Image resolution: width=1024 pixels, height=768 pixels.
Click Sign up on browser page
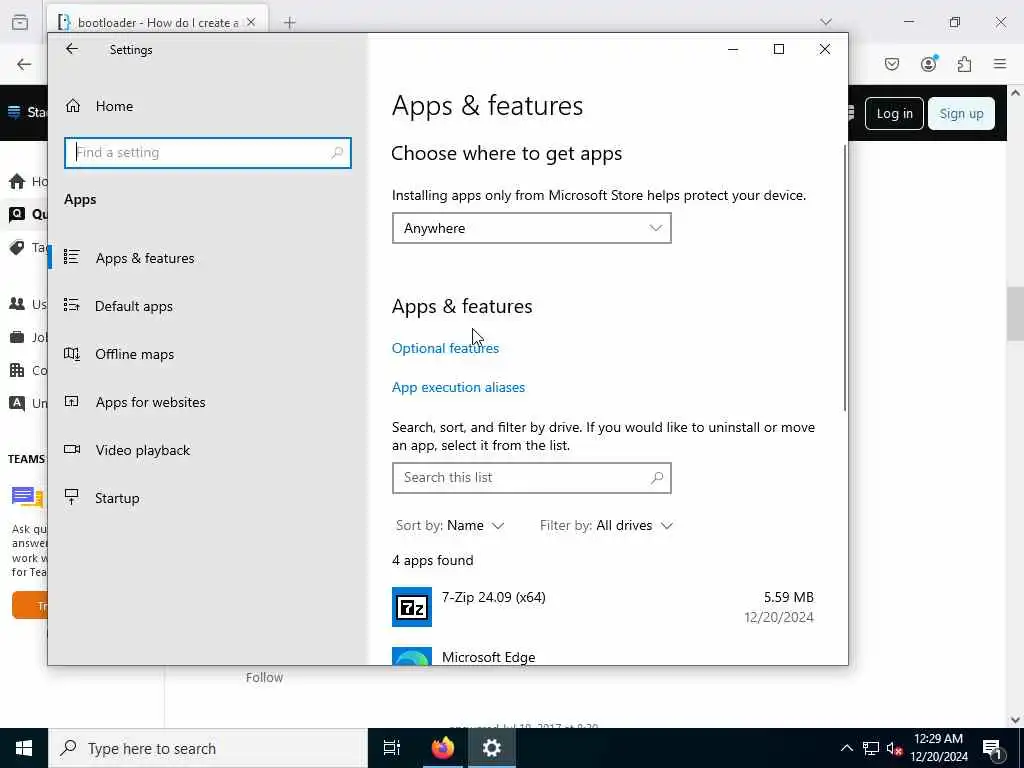pos(961,114)
